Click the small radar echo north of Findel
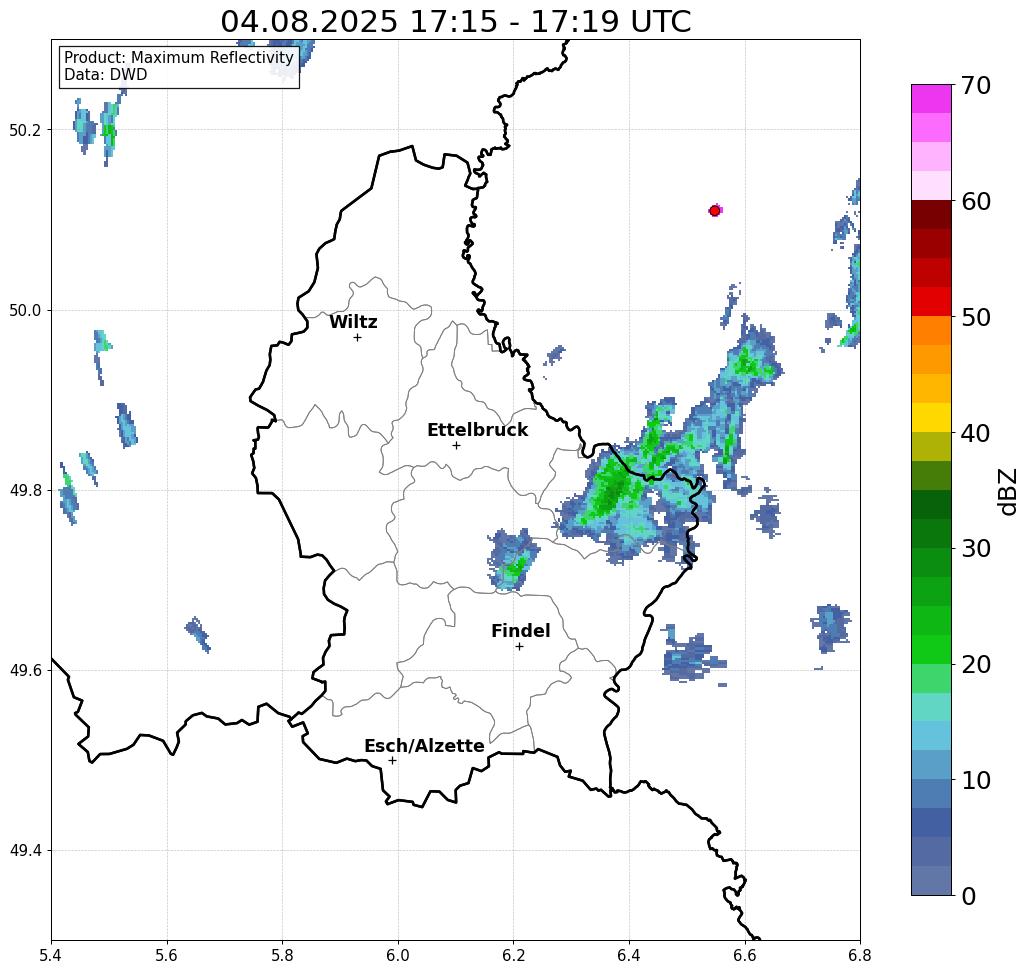1029x973 pixels. pos(513,560)
